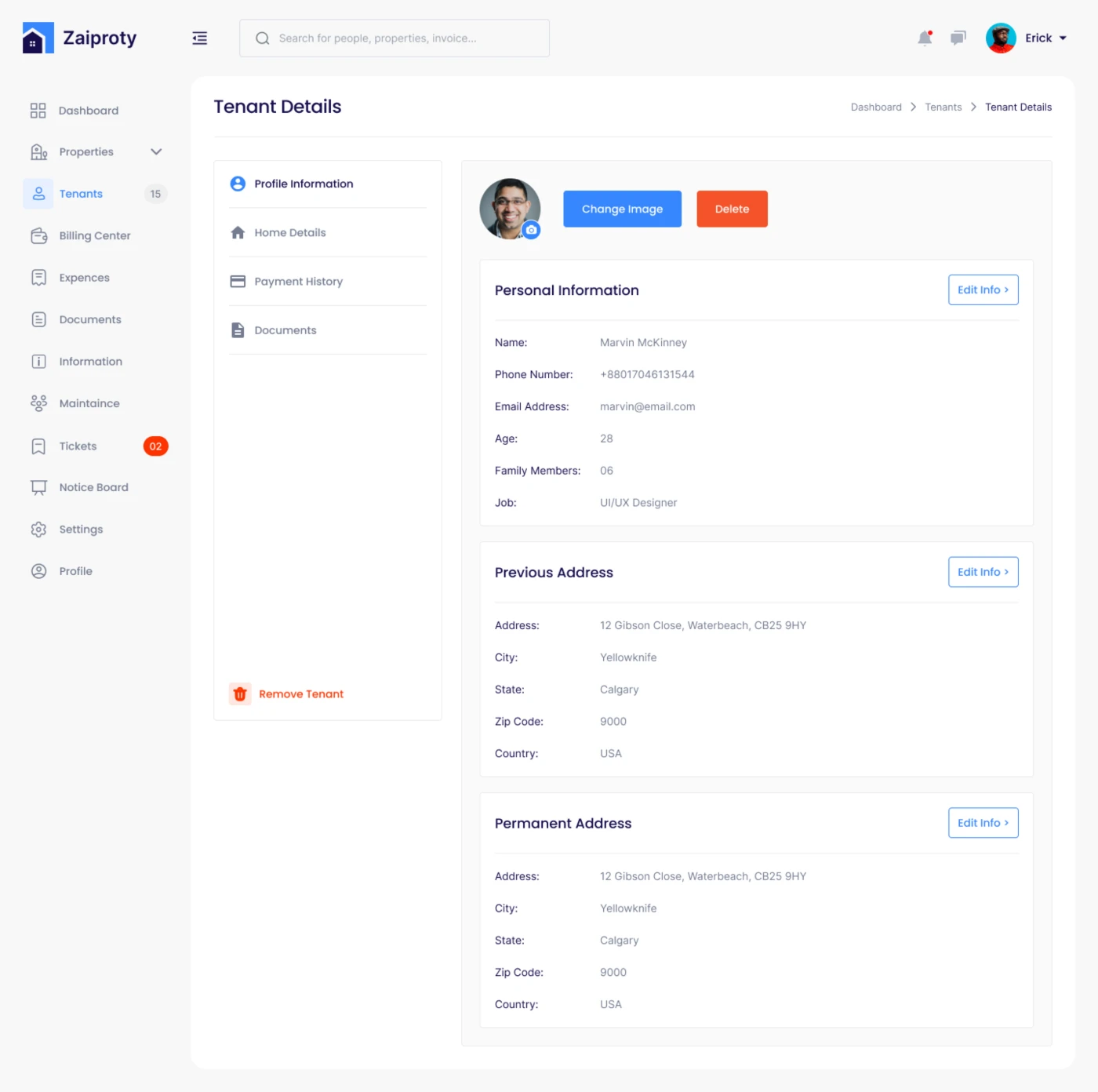Edit Info for Permanent Address
The image size is (1098, 1092).
click(x=983, y=823)
